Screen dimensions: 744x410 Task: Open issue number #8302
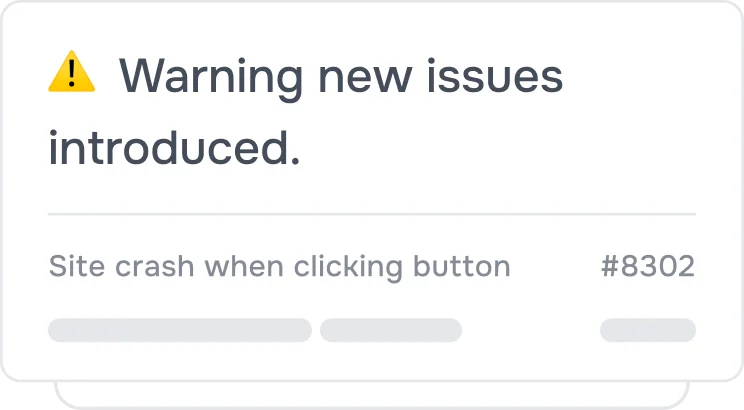pos(647,267)
